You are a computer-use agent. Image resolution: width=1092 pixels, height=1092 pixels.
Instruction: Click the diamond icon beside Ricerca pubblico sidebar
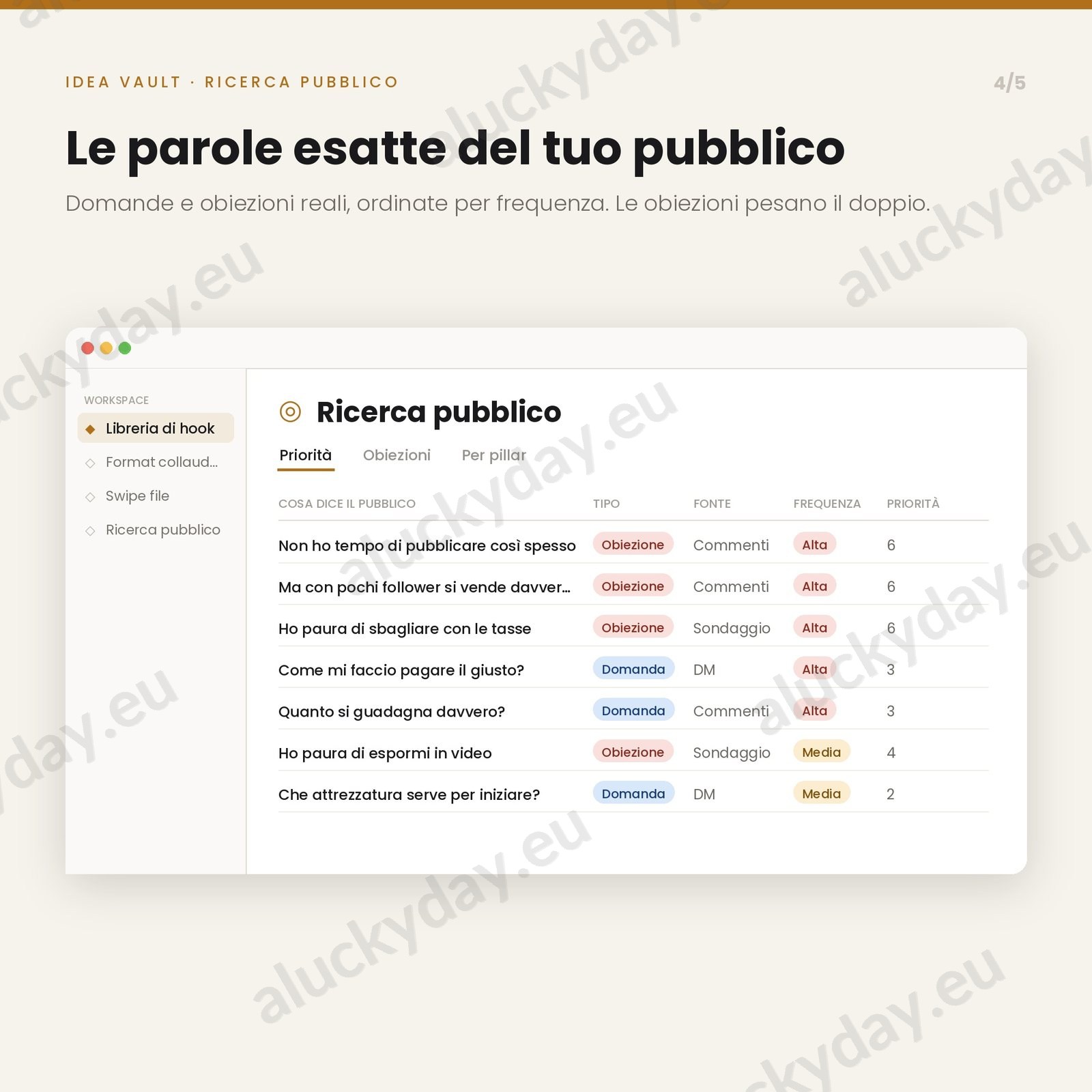90,530
